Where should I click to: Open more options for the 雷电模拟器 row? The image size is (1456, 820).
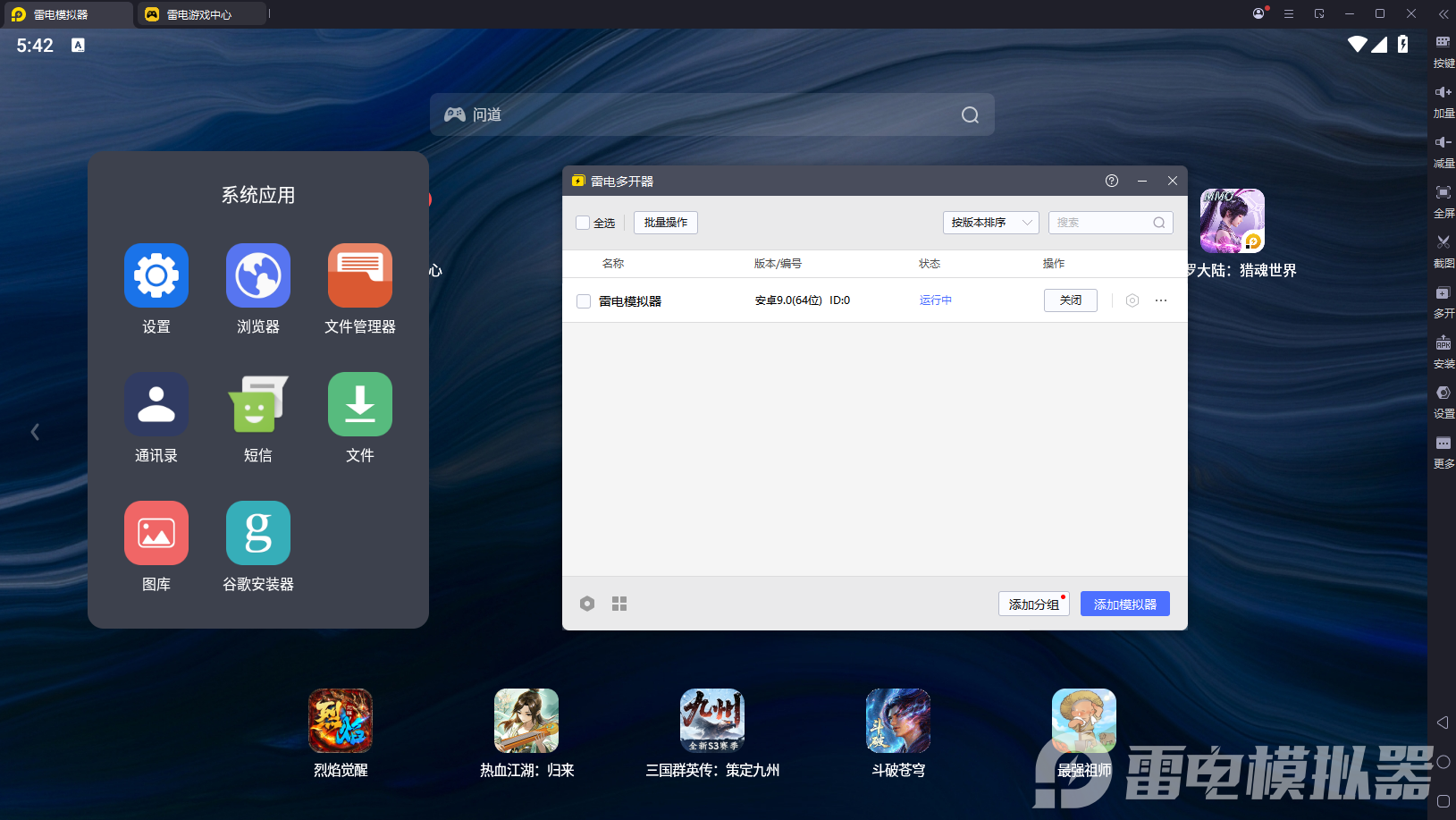coord(1161,300)
